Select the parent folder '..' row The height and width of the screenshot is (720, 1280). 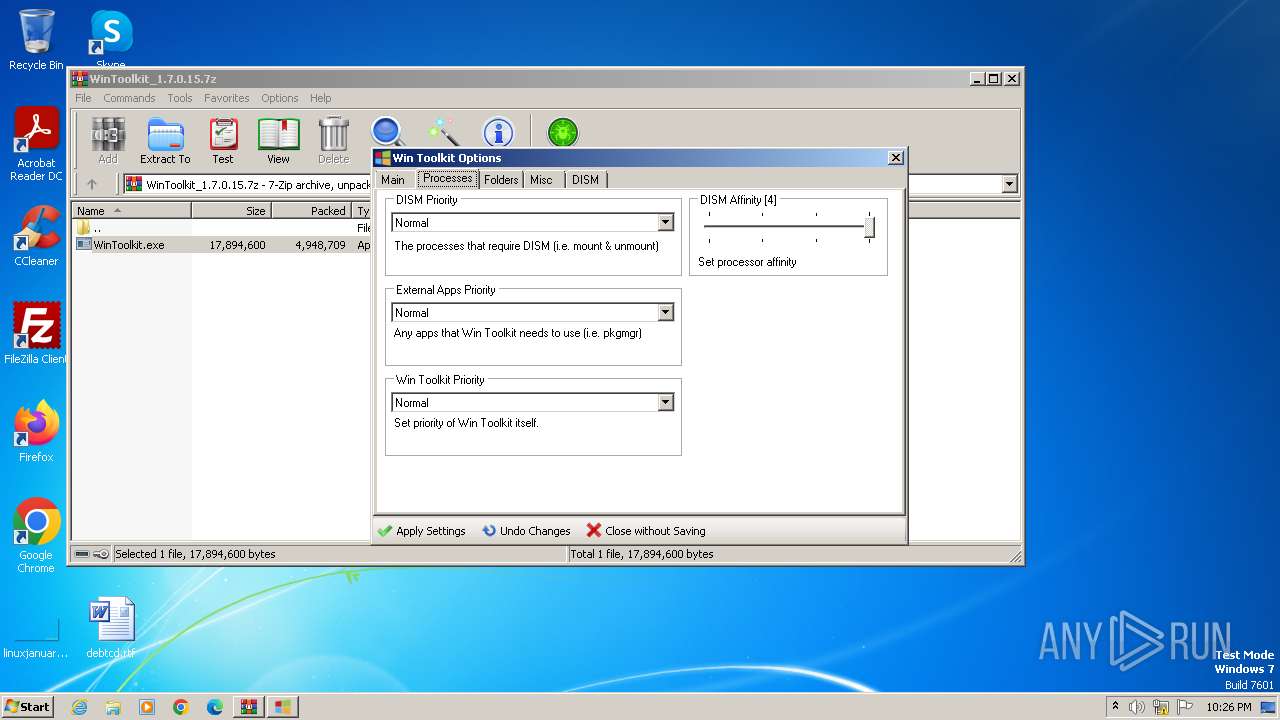coord(223,228)
